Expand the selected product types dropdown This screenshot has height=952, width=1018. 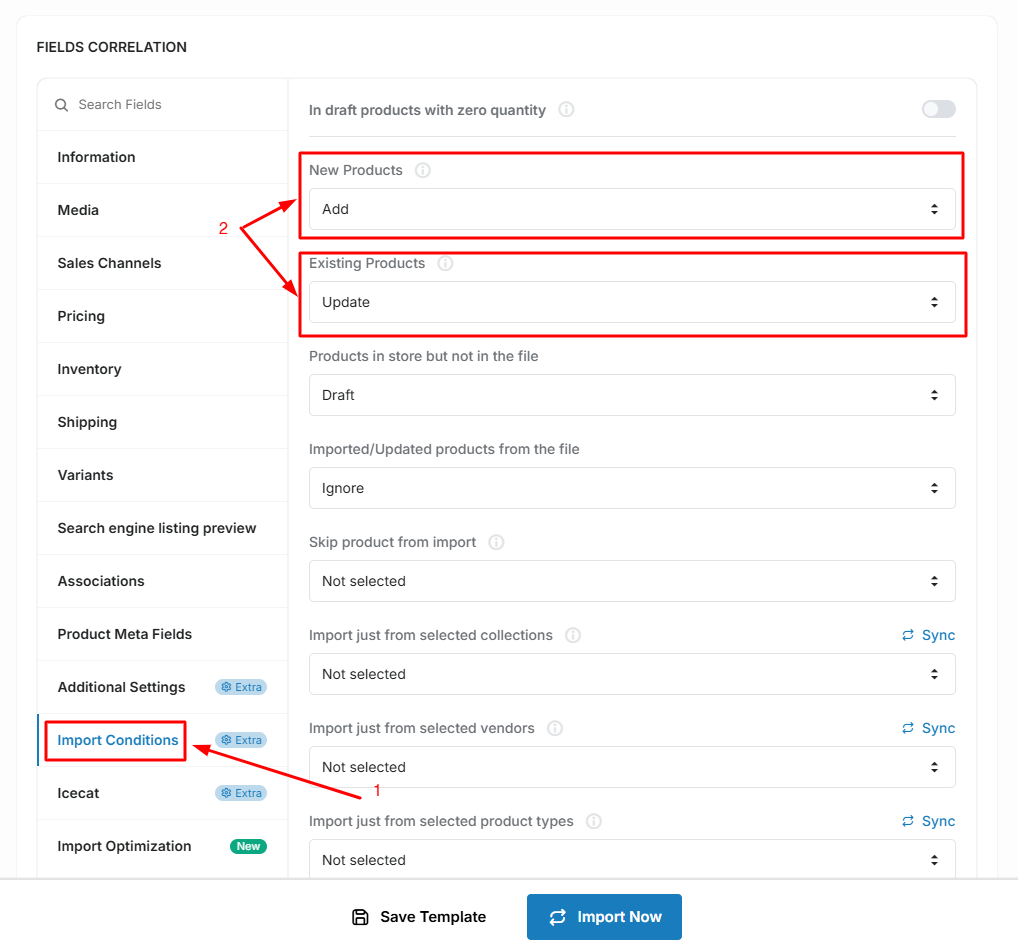coord(632,860)
